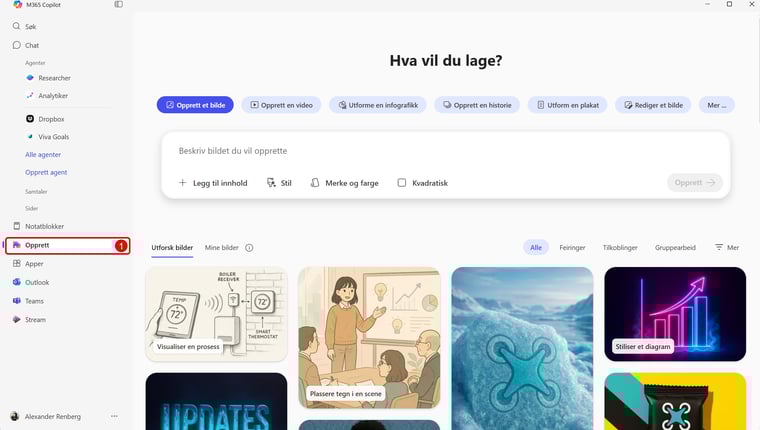Select the Gruppearbeid filter

[x=675, y=247]
